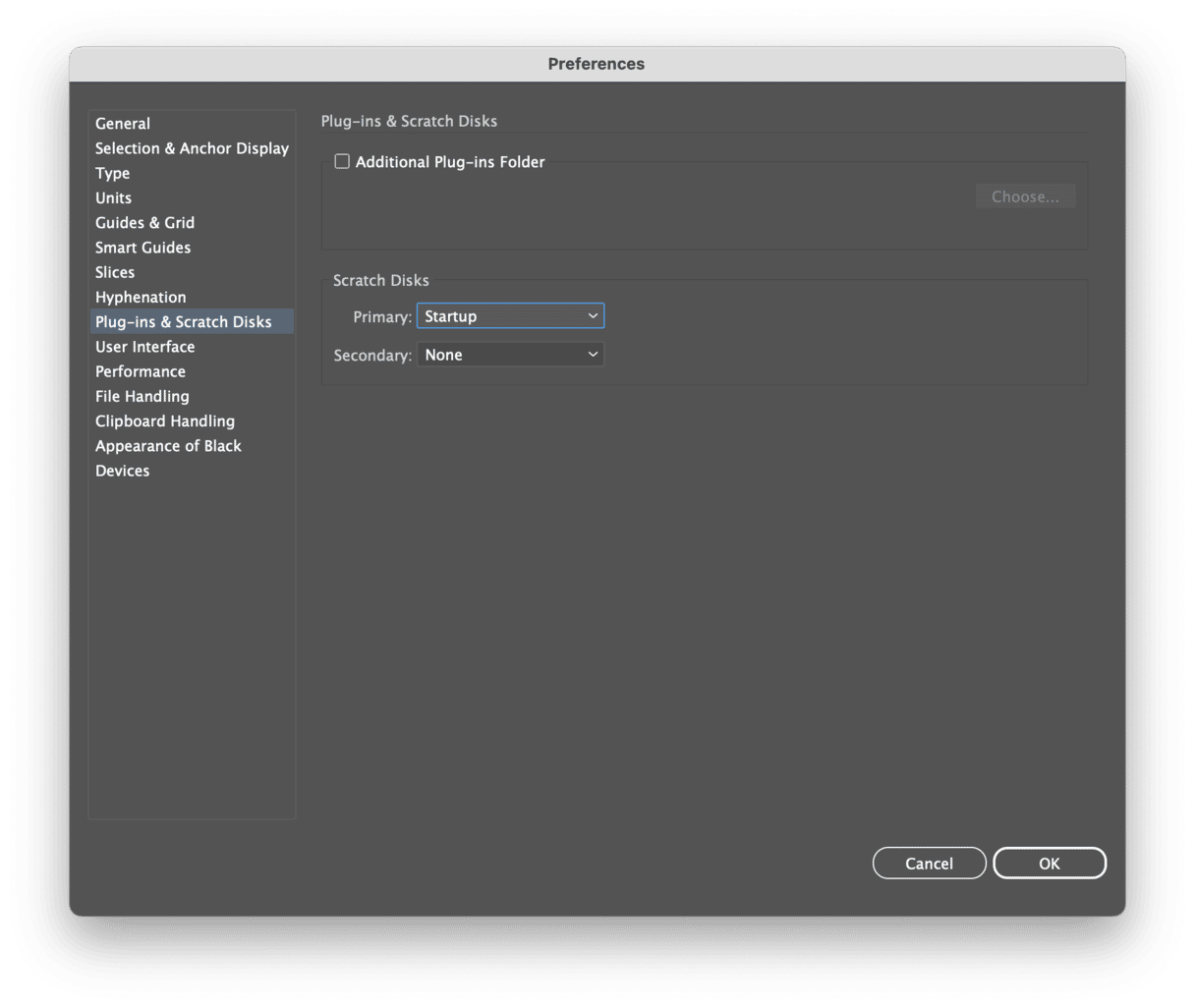Click the Additional Plug-ins Folder label

click(x=450, y=162)
